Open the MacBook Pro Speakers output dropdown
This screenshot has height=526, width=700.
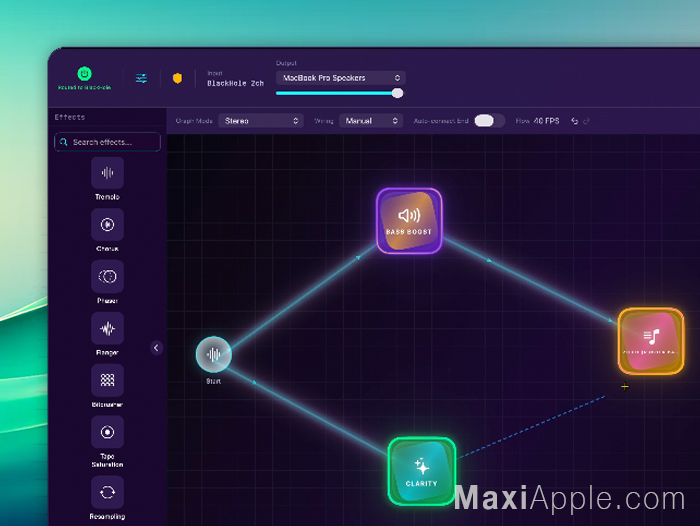[x=341, y=78]
